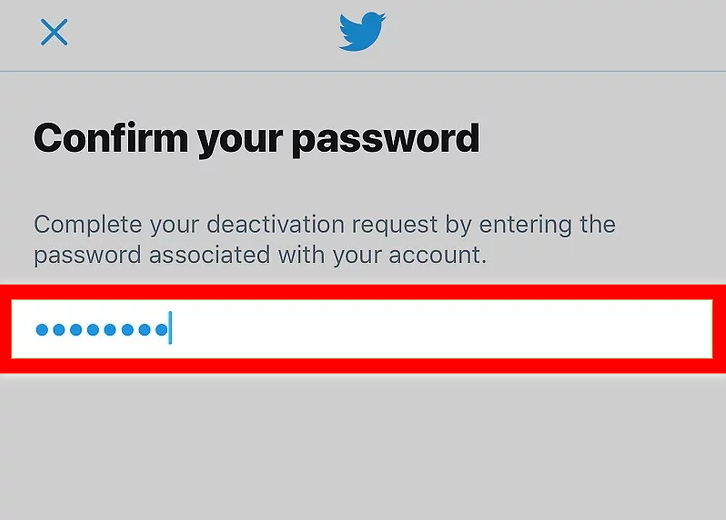The image size is (726, 520).
Task: Click header area right of the Twitter logo
Action: pyautogui.click(x=550, y=33)
